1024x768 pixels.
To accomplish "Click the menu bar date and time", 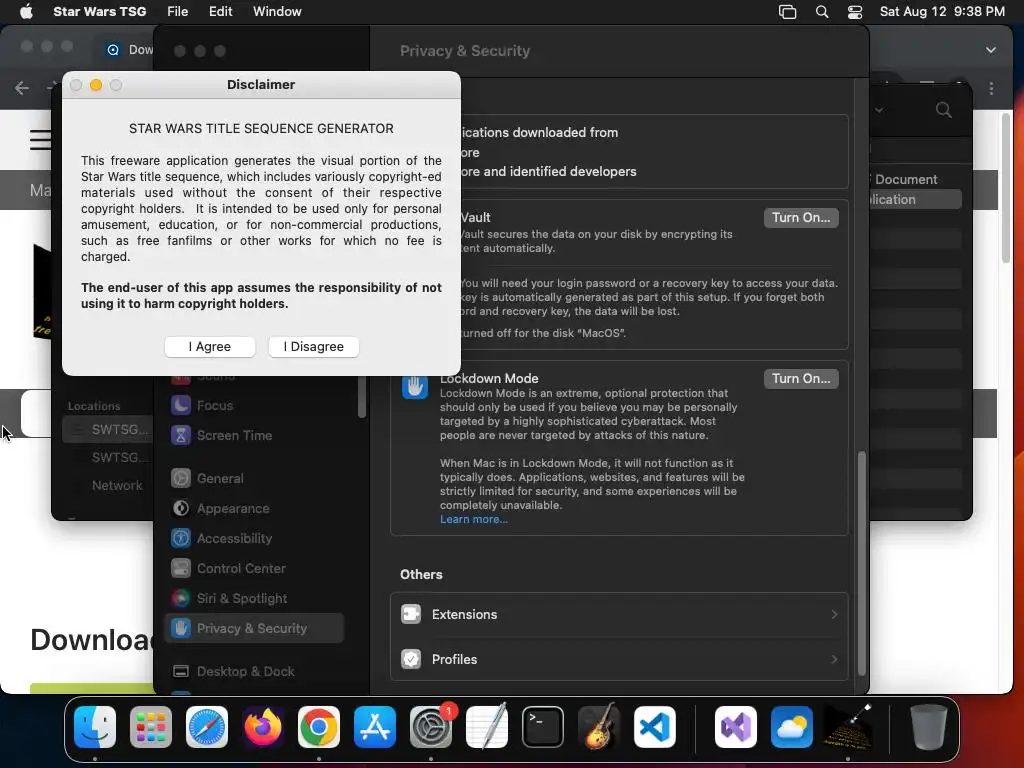I will click(x=942, y=12).
